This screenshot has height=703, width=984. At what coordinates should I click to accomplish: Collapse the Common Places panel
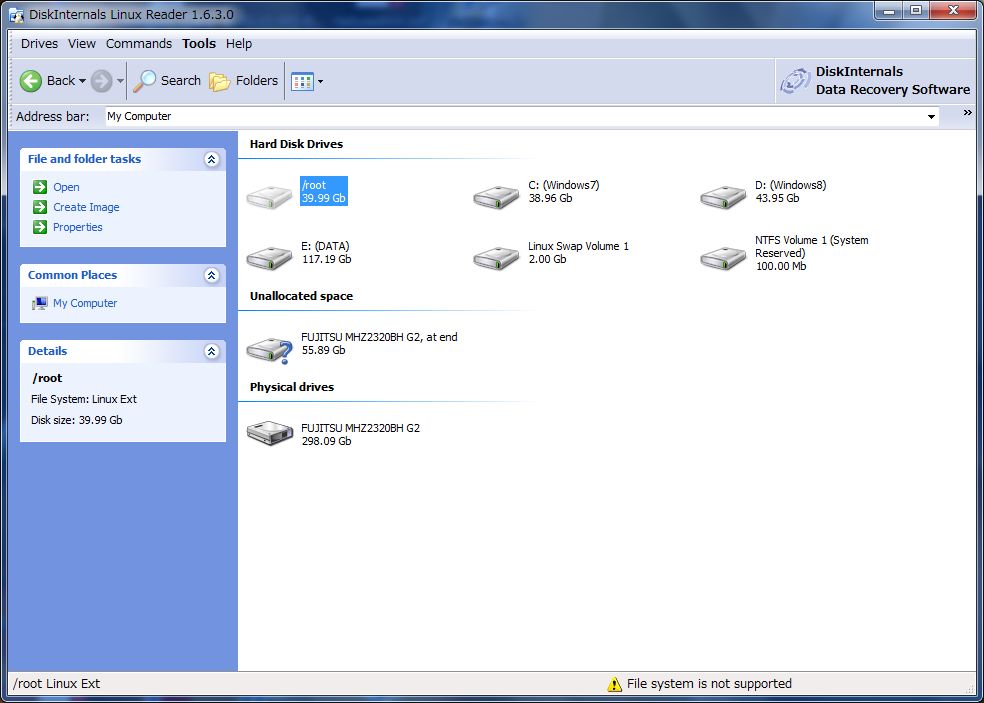click(x=211, y=275)
